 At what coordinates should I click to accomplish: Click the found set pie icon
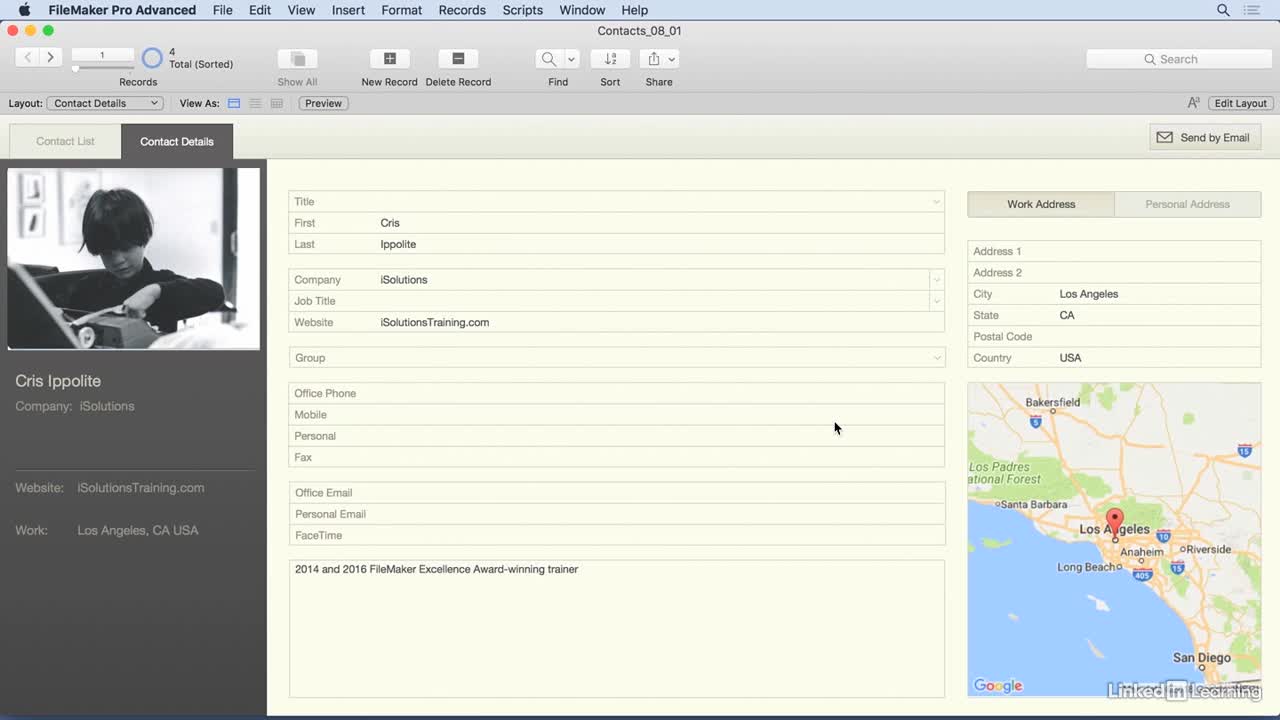pos(152,58)
